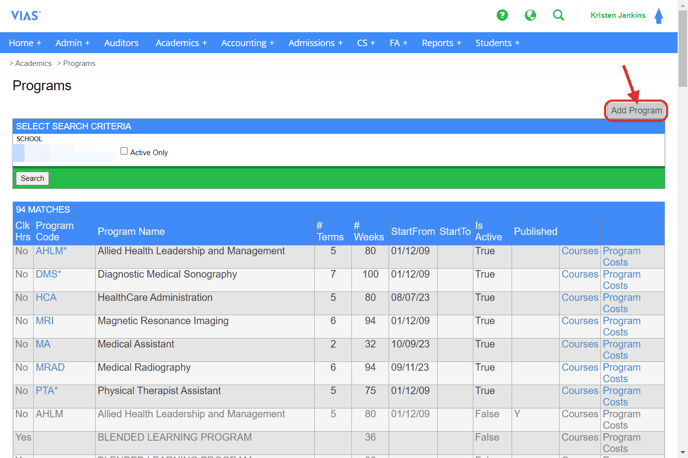Click the globe language icon
Screen dimensions: 688x458
click(x=530, y=15)
